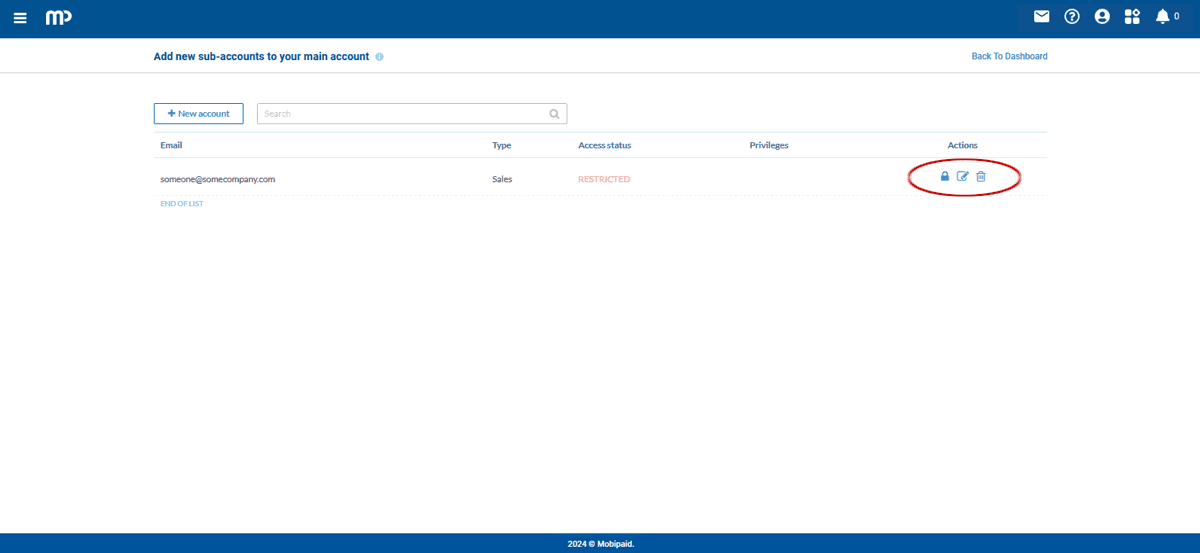Viewport: 1200px width, 553px height.
Task: Click the RESTRICTED access status label
Action: (x=604, y=180)
